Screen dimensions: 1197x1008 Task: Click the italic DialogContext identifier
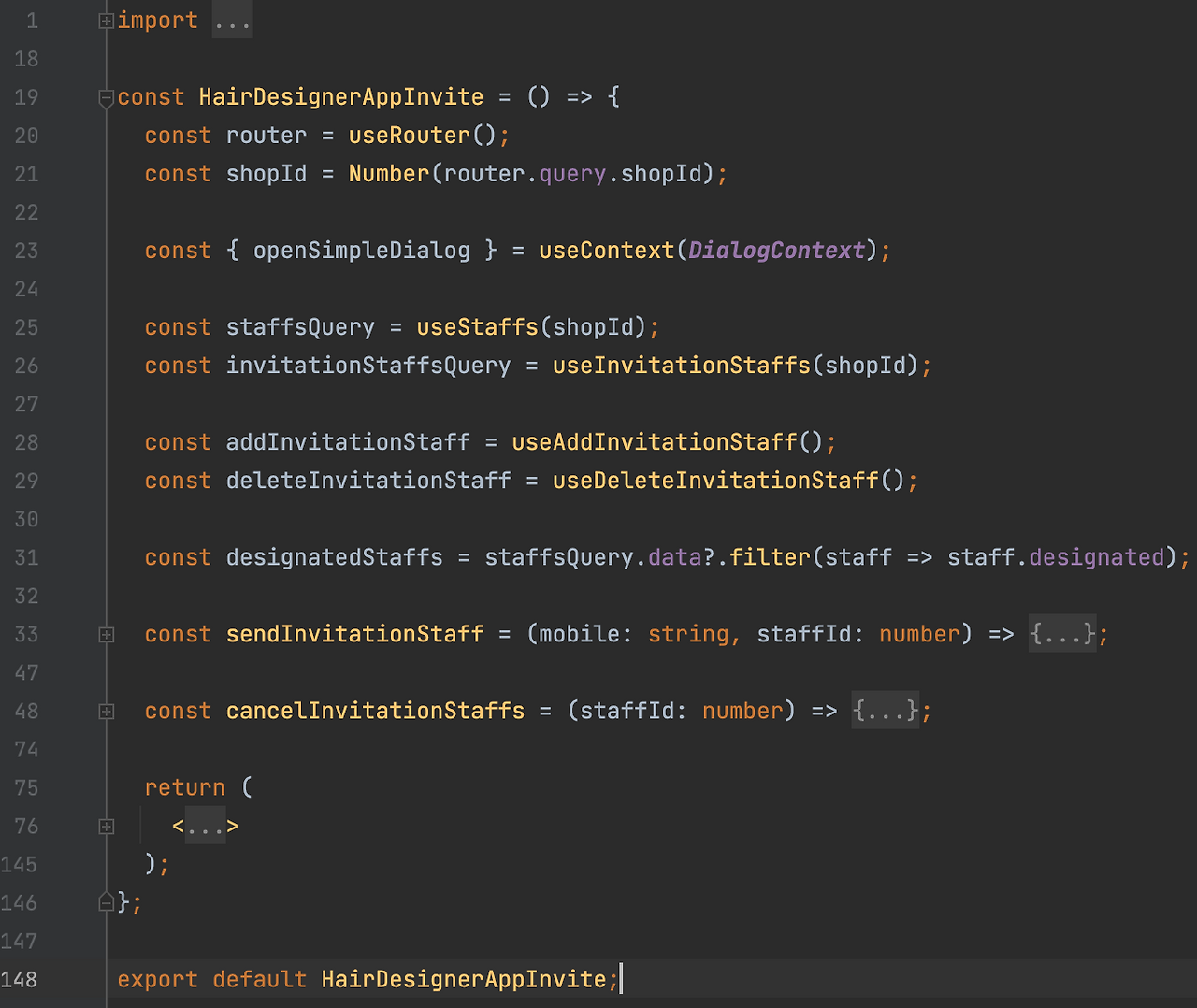(x=776, y=251)
